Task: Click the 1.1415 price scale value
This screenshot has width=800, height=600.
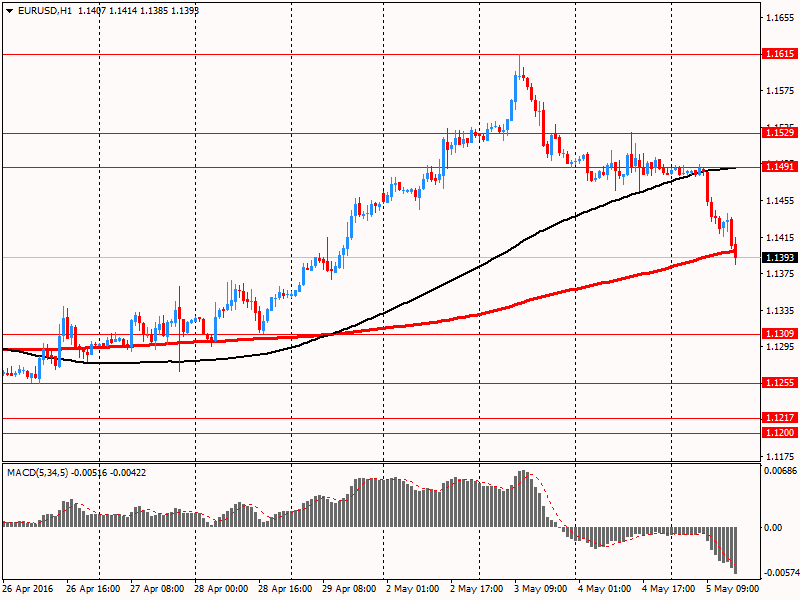Action: (780, 237)
